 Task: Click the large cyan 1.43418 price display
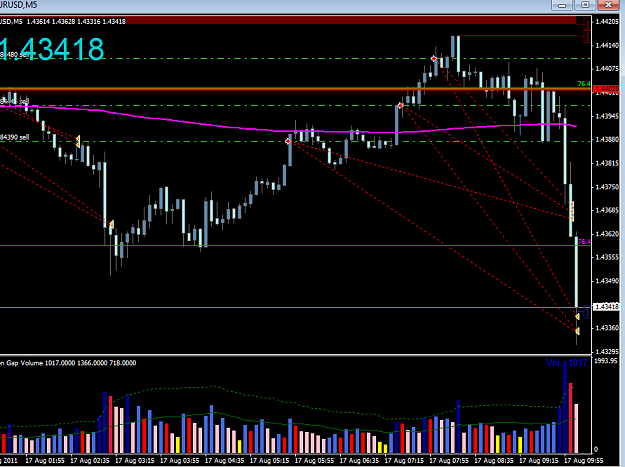pos(52,49)
